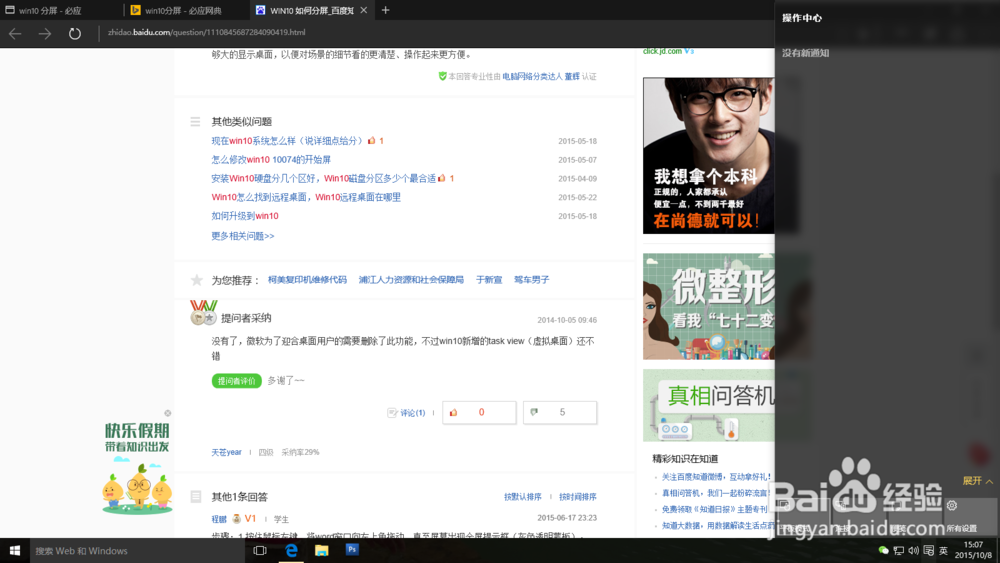Viewport: 1000px width, 563px height.
Task: Open a new browser tab with plus icon
Action: pos(385,10)
